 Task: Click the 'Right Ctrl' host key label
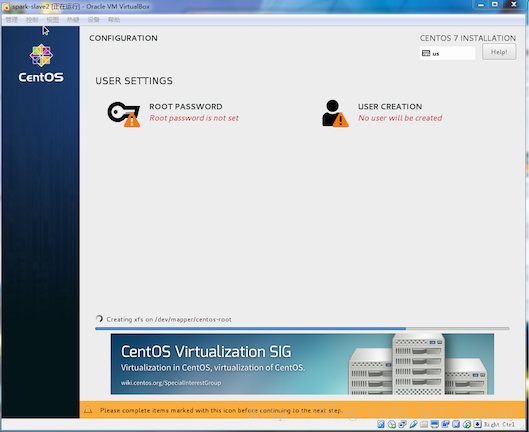[x=499, y=424]
